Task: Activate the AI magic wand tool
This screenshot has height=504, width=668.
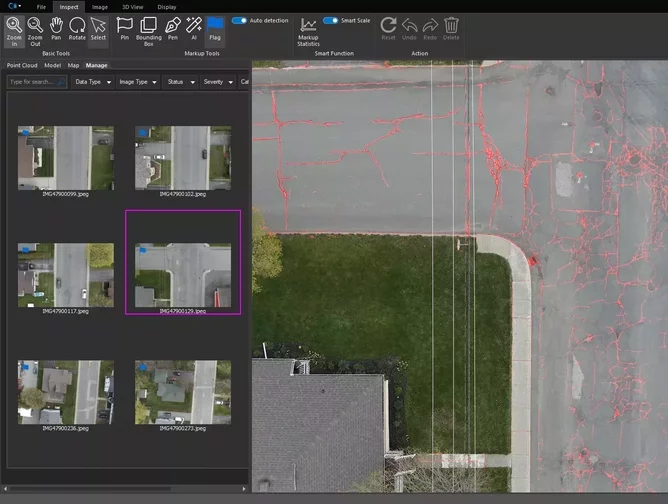Action: point(194,29)
